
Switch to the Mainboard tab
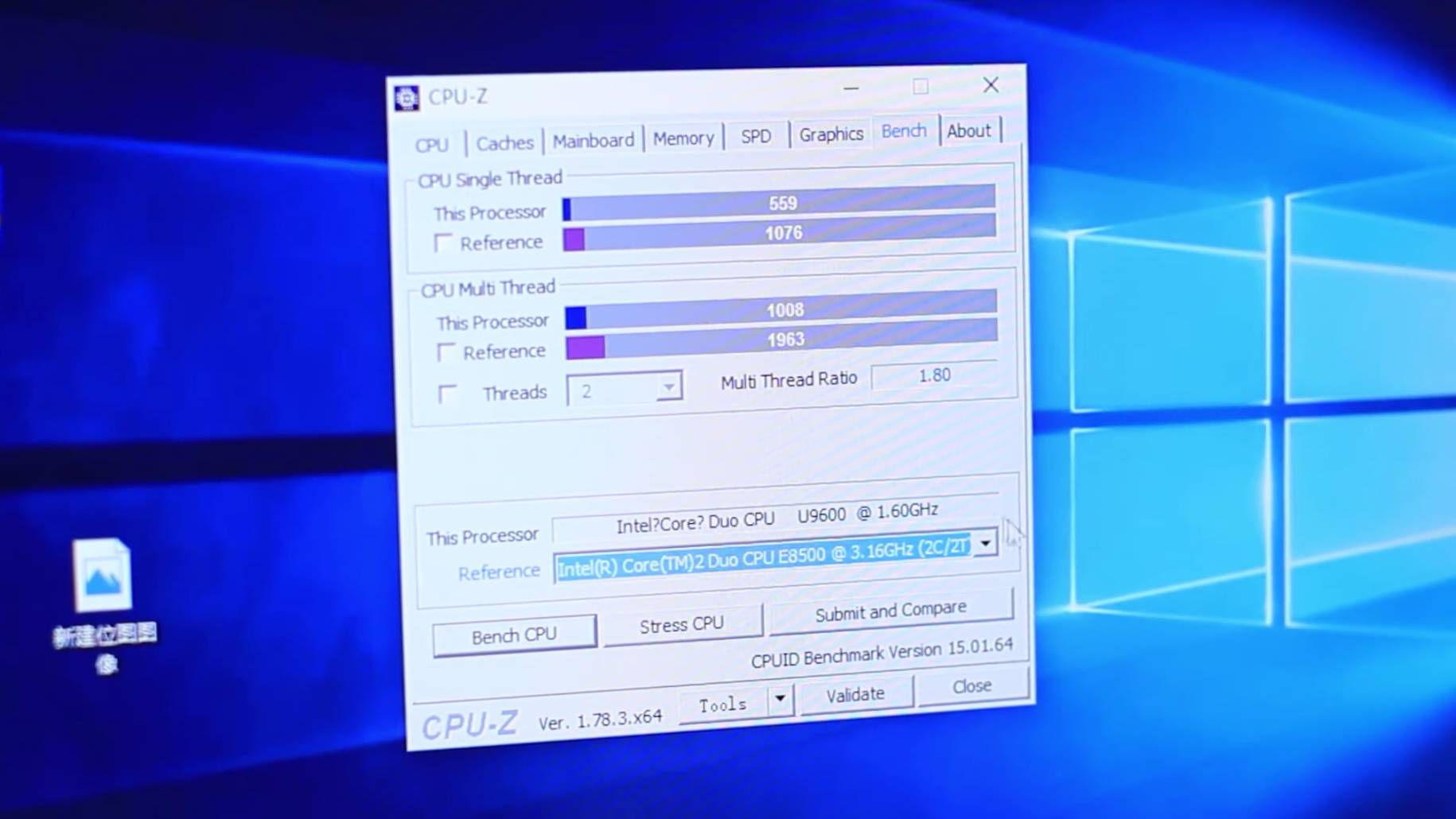(x=593, y=141)
